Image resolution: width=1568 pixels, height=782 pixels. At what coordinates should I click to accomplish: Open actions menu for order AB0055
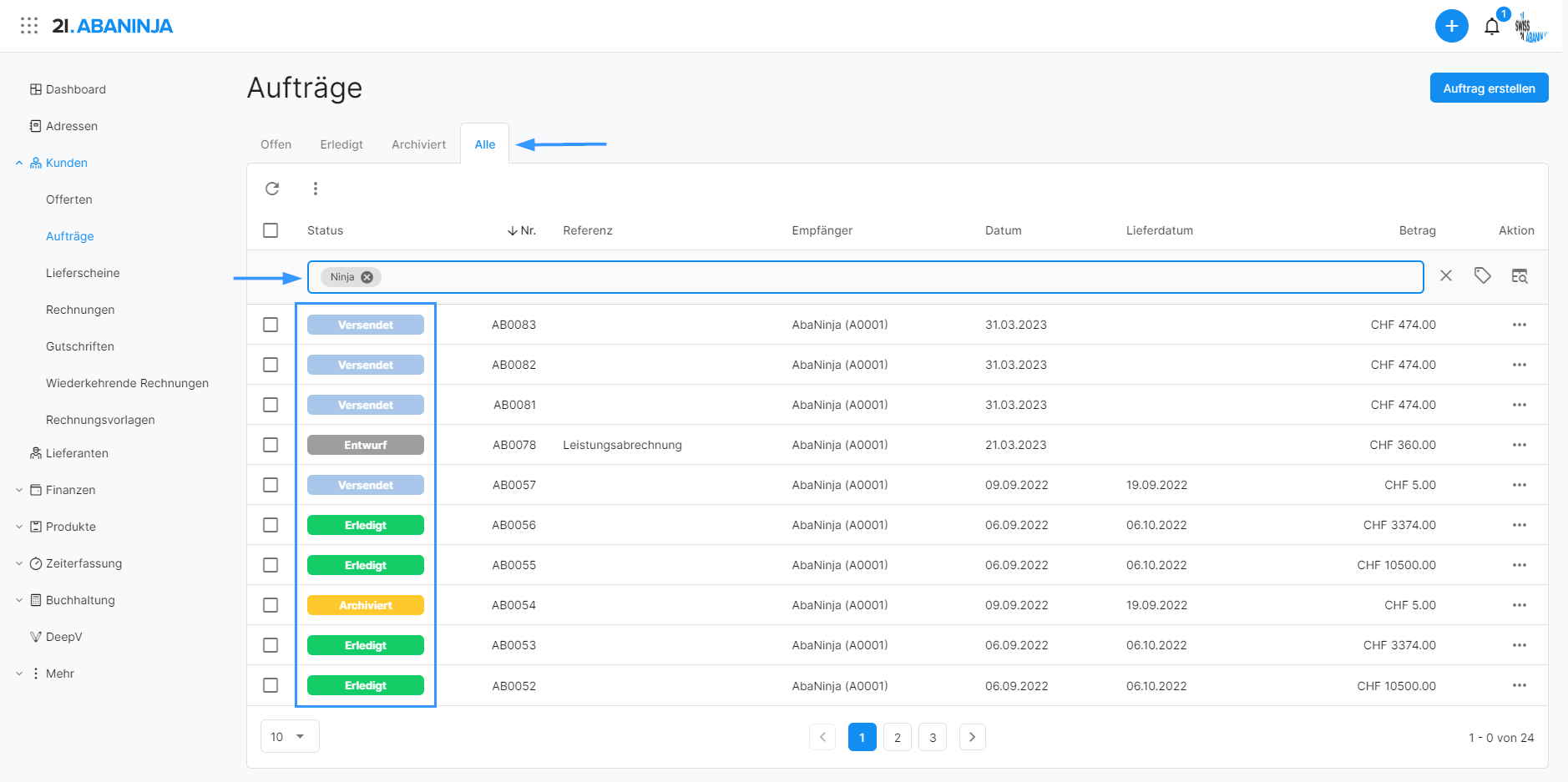tap(1519, 565)
